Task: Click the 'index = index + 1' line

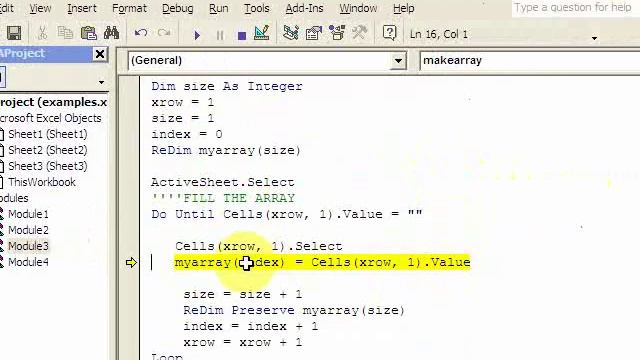Action: [x=250, y=326]
